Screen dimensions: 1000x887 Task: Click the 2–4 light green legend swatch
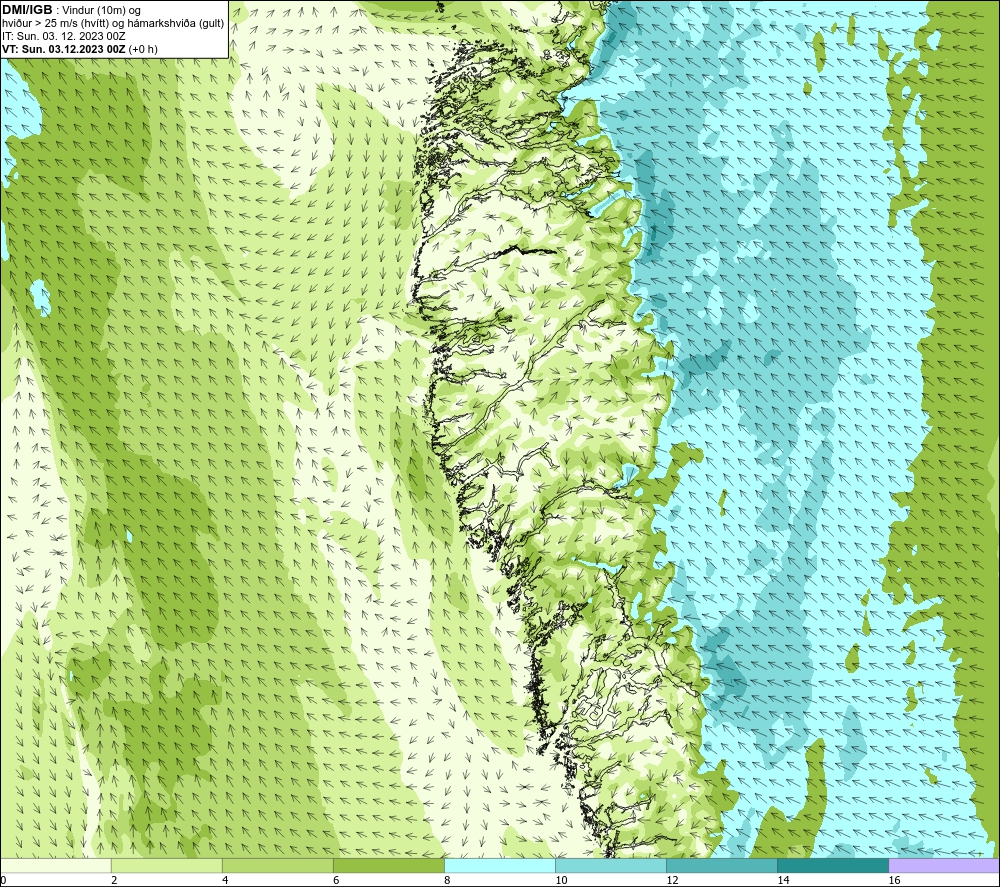tap(166, 866)
